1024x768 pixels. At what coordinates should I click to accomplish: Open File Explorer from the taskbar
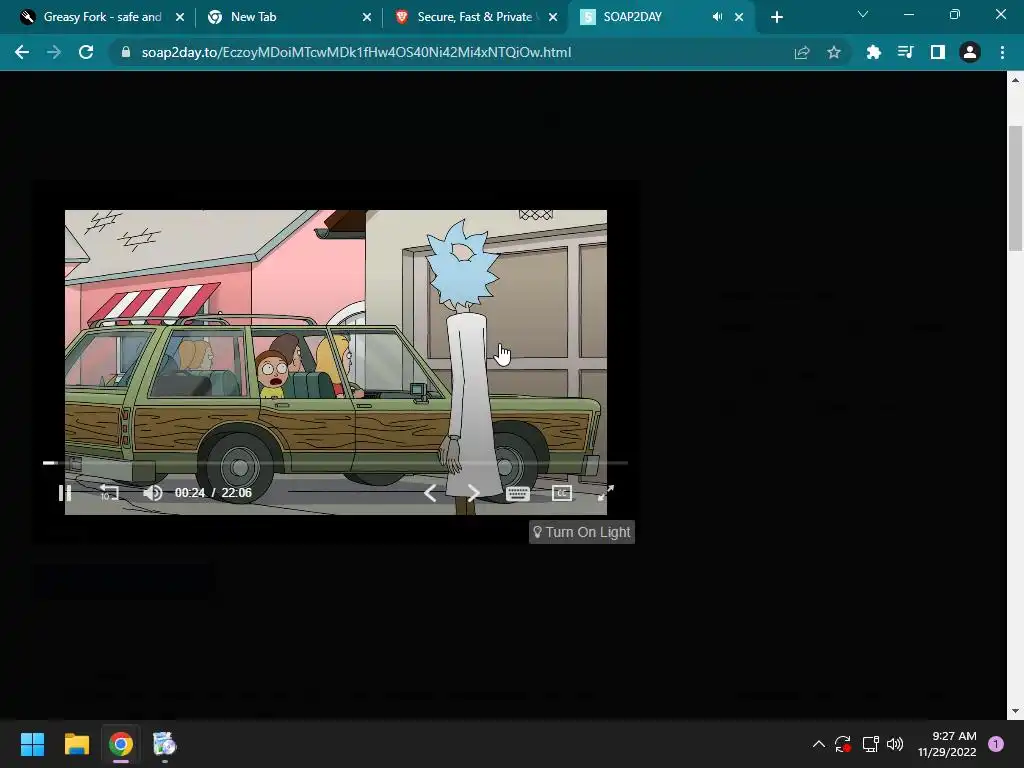click(x=76, y=744)
